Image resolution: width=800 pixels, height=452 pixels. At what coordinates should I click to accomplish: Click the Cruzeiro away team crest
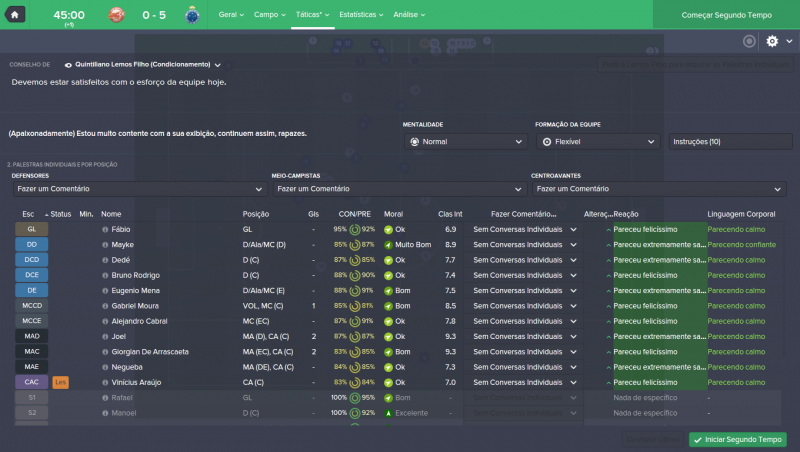(x=191, y=15)
